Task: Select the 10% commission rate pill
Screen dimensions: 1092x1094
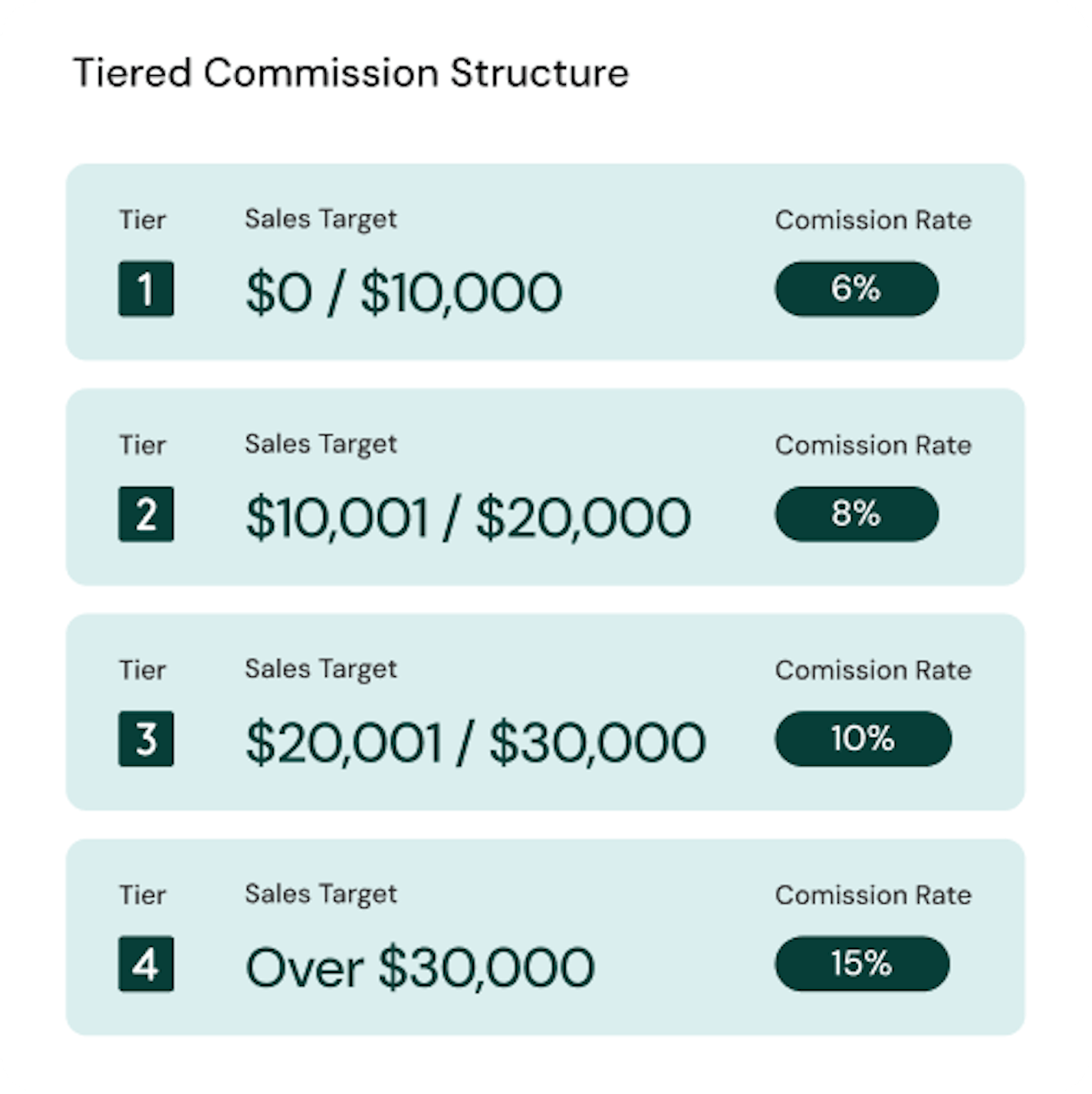Action: click(x=863, y=739)
